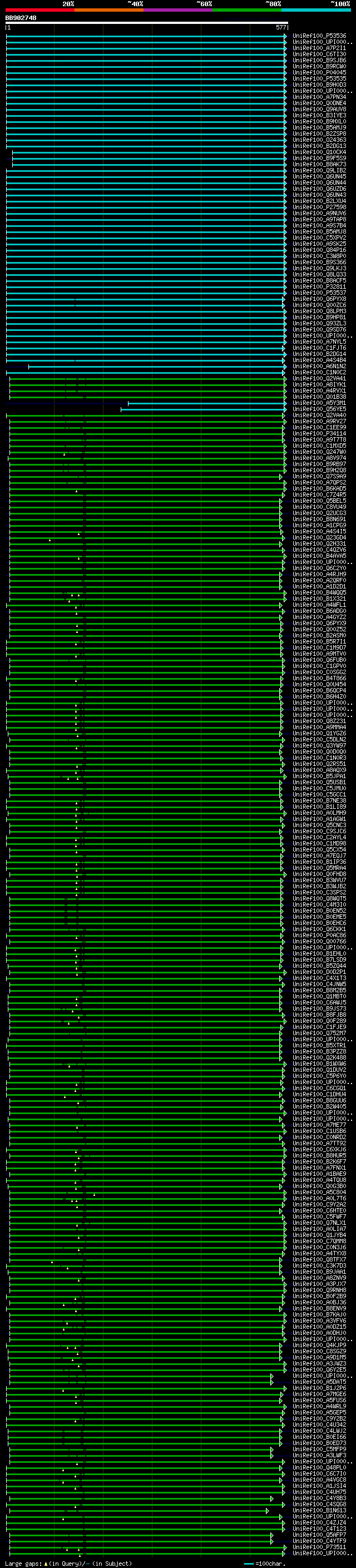The height and width of the screenshot is (1568, 356).
Task: Click hit label UniRef100_Q56YE5
Action: [x=319, y=409]
